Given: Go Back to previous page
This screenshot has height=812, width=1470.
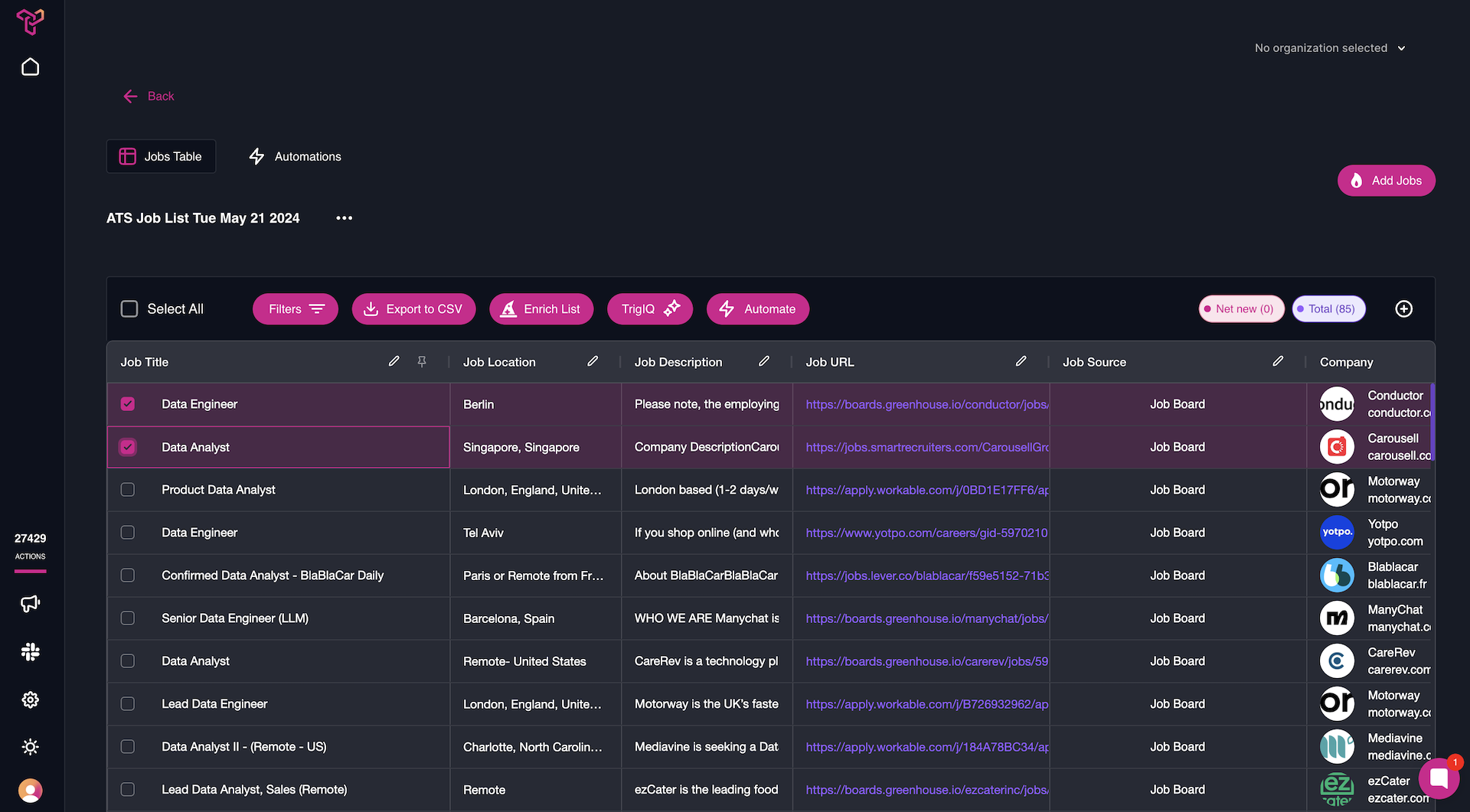Looking at the screenshot, I should tap(149, 96).
